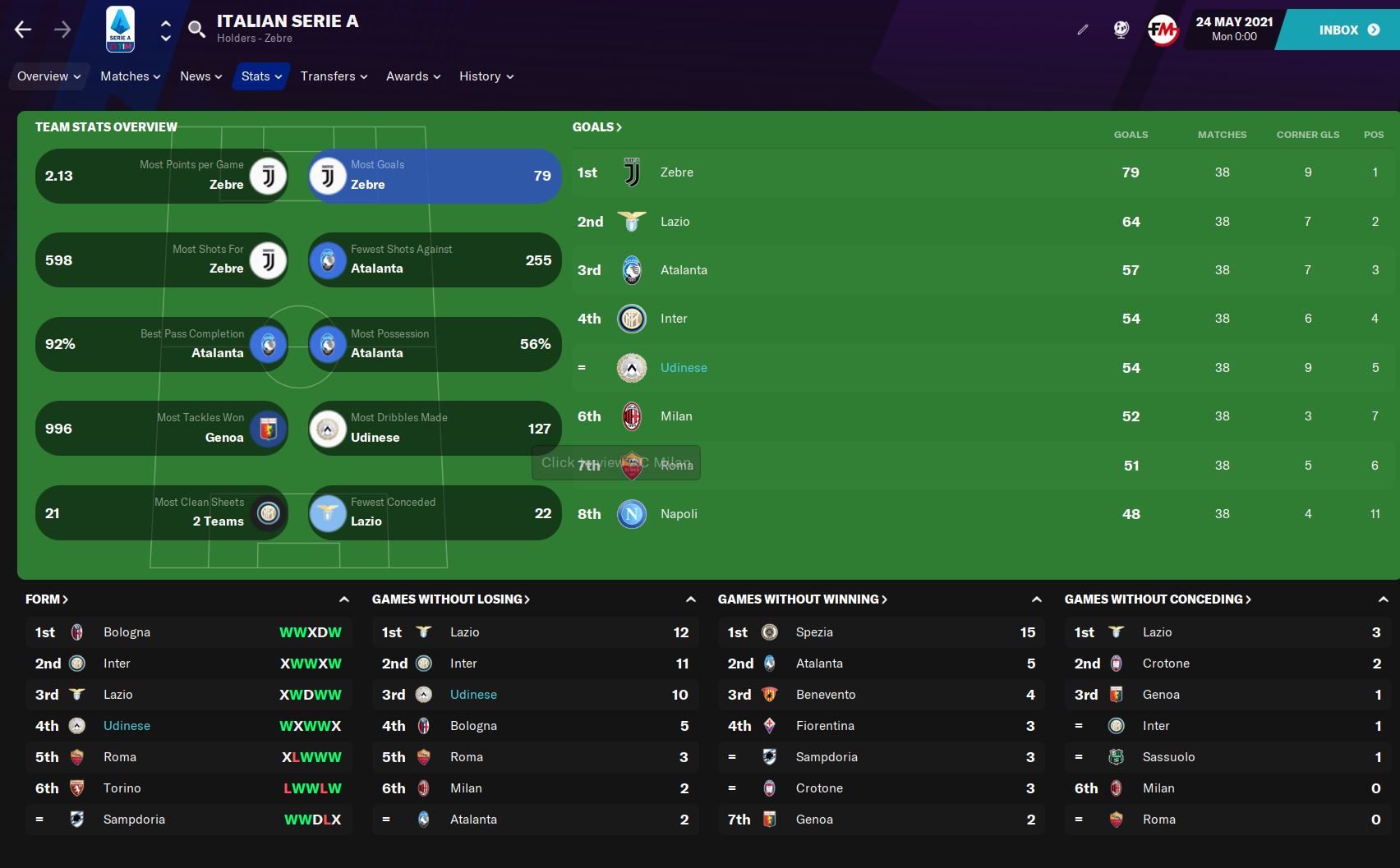The height and width of the screenshot is (868, 1400).
Task: Click the forward navigation arrow
Action: coord(62,30)
